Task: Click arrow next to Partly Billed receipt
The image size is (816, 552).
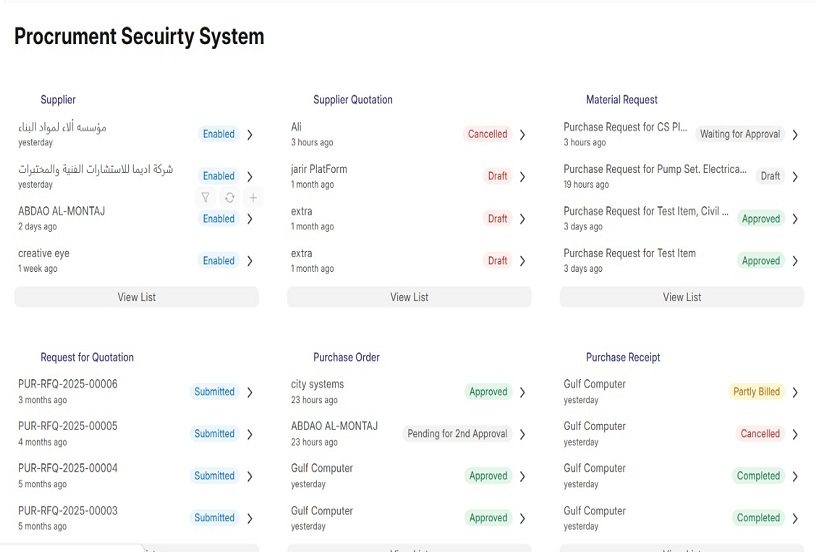Action: coord(795,392)
